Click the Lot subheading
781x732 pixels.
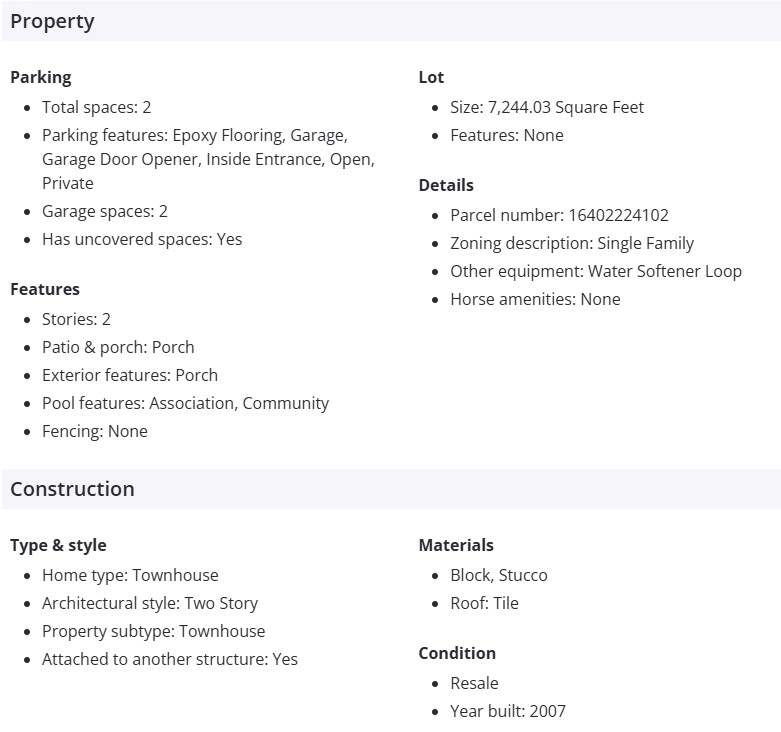click(431, 77)
